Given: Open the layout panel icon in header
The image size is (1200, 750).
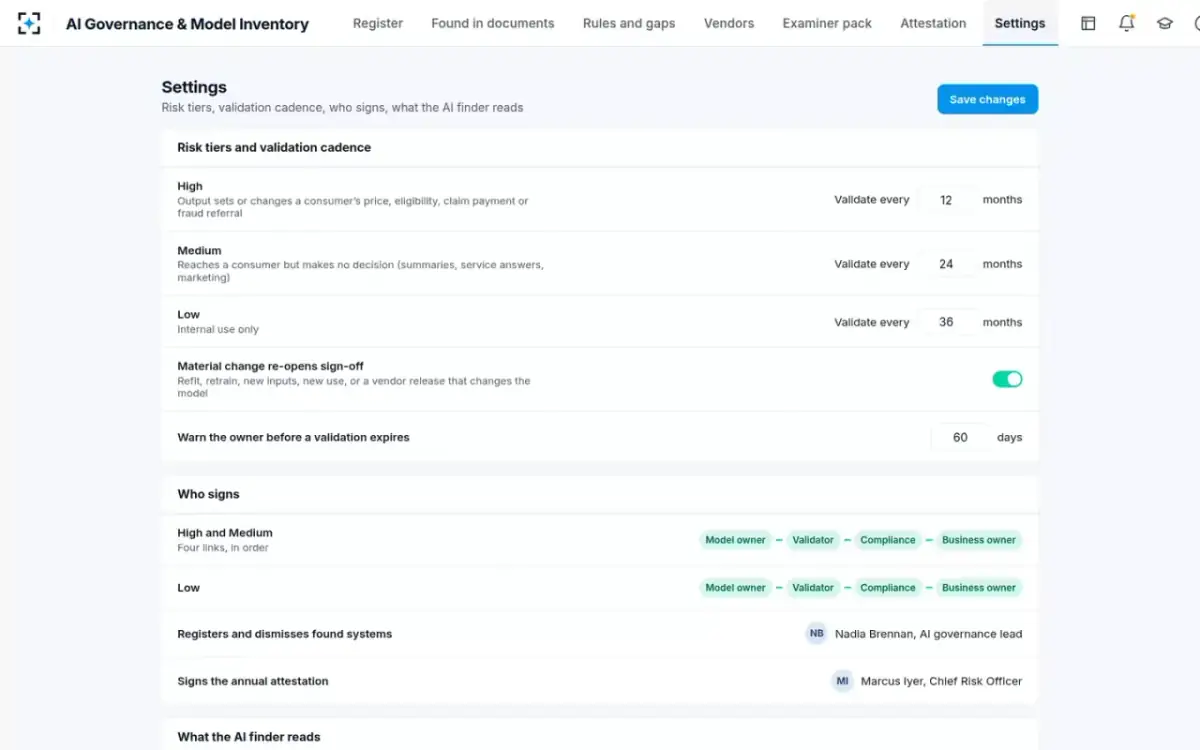Looking at the screenshot, I should (x=1088, y=23).
